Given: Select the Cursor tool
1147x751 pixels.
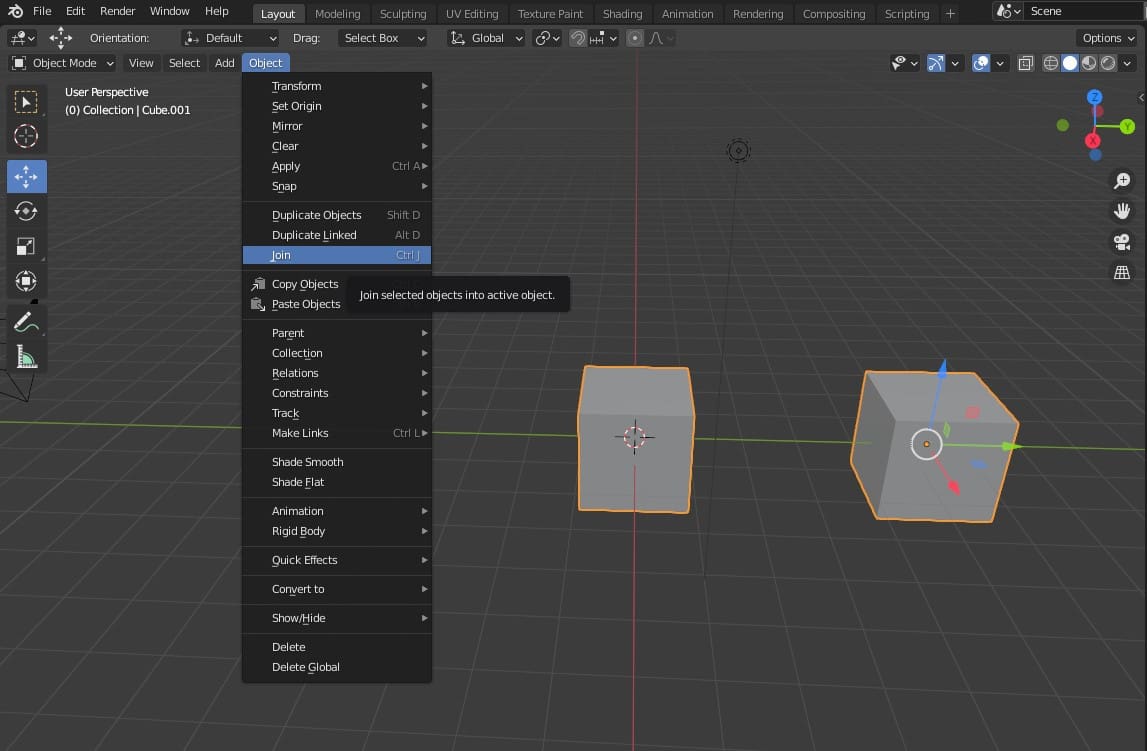Looking at the screenshot, I should coord(26,136).
